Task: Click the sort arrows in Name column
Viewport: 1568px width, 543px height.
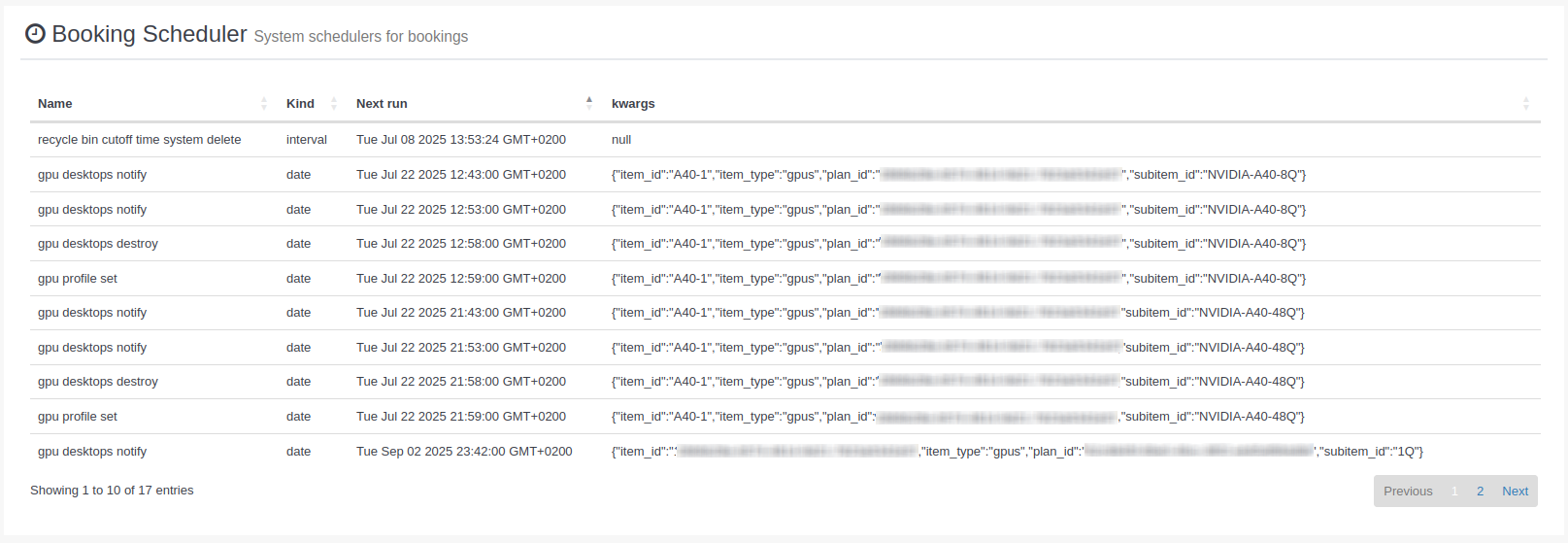Action: click(263, 104)
